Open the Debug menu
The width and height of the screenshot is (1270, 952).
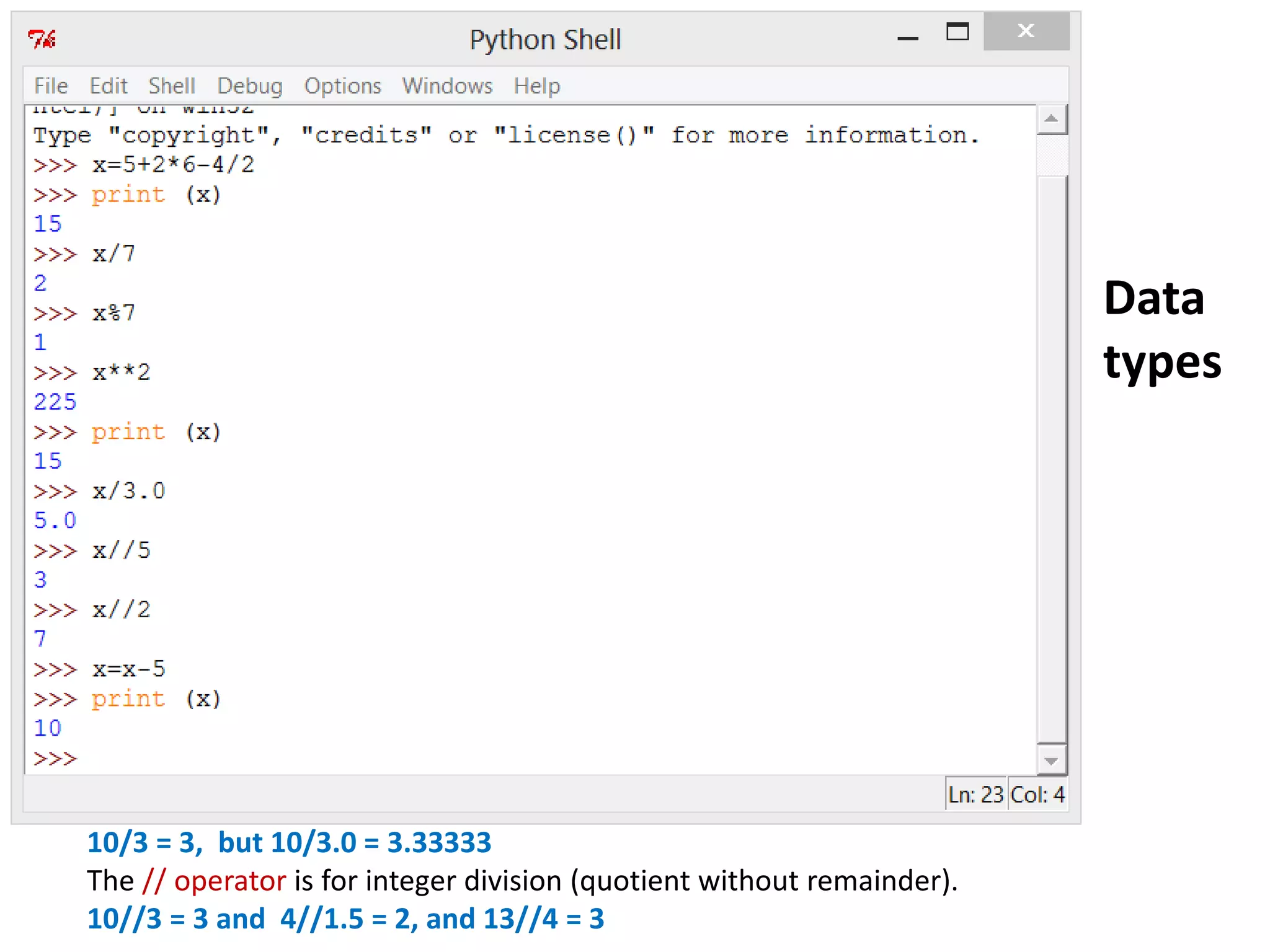250,86
